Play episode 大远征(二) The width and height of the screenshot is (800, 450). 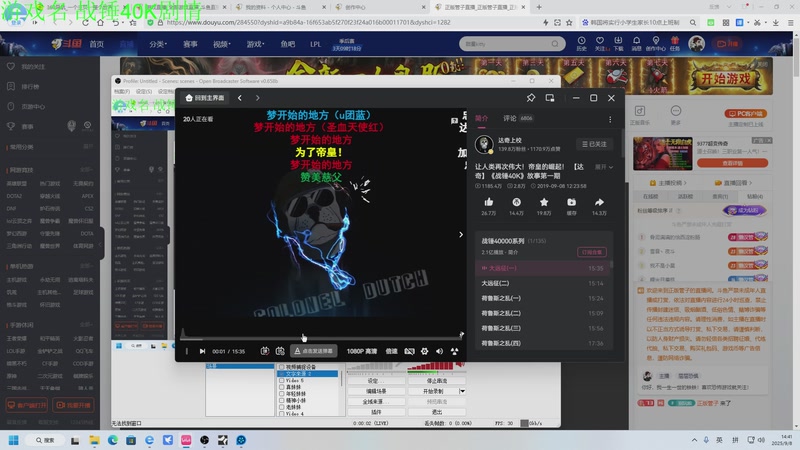[x=542, y=283]
